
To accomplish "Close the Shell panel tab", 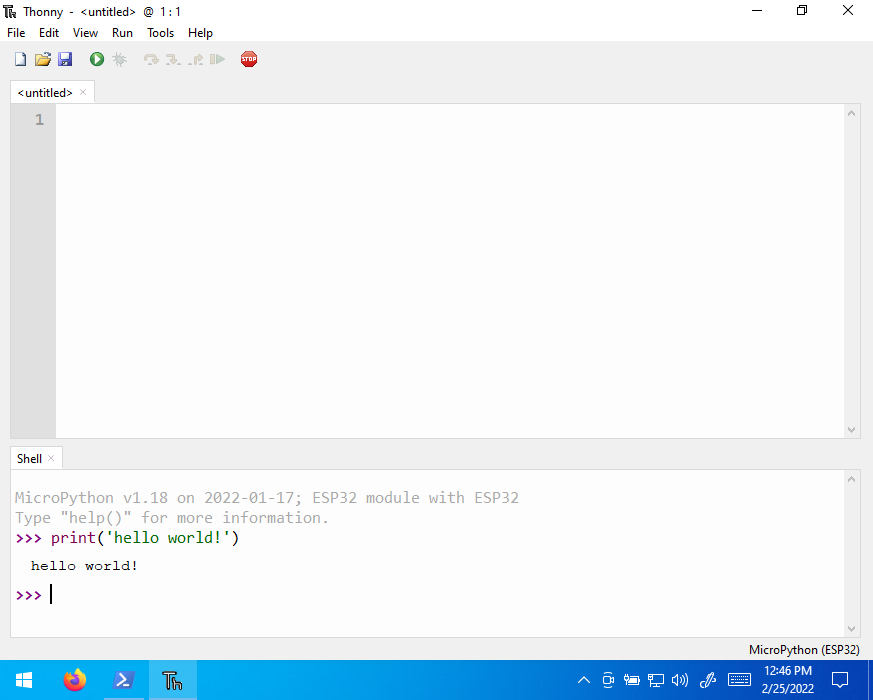I will (51, 458).
